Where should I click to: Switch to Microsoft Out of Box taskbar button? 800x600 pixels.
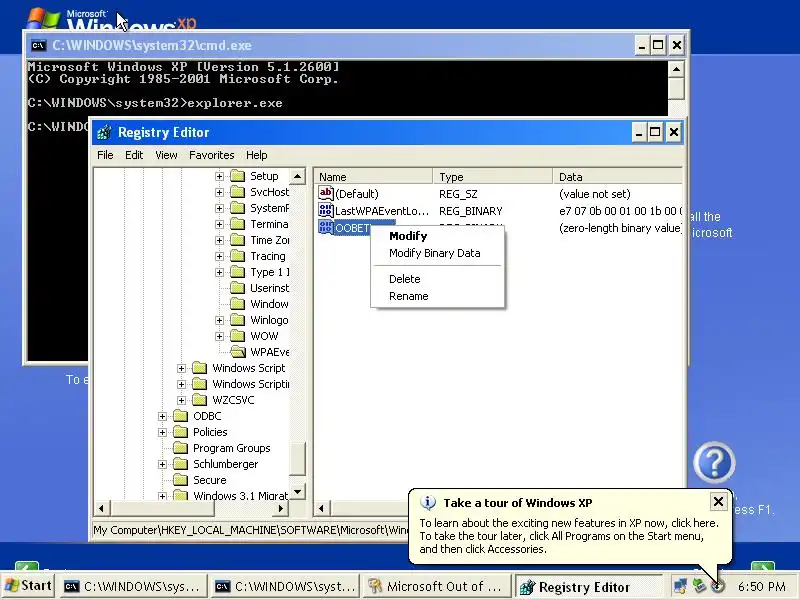[437, 587]
